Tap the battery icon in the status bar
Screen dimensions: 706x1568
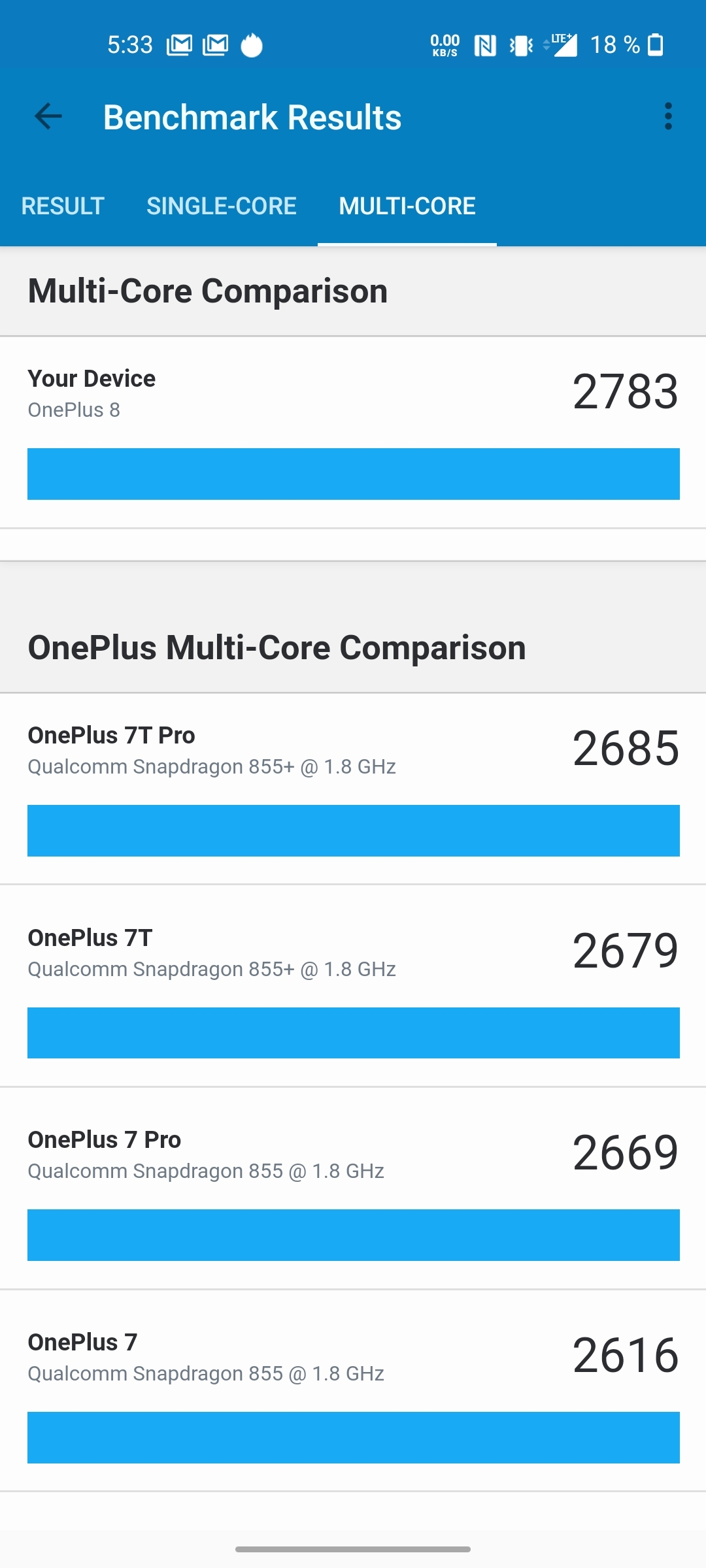656,44
